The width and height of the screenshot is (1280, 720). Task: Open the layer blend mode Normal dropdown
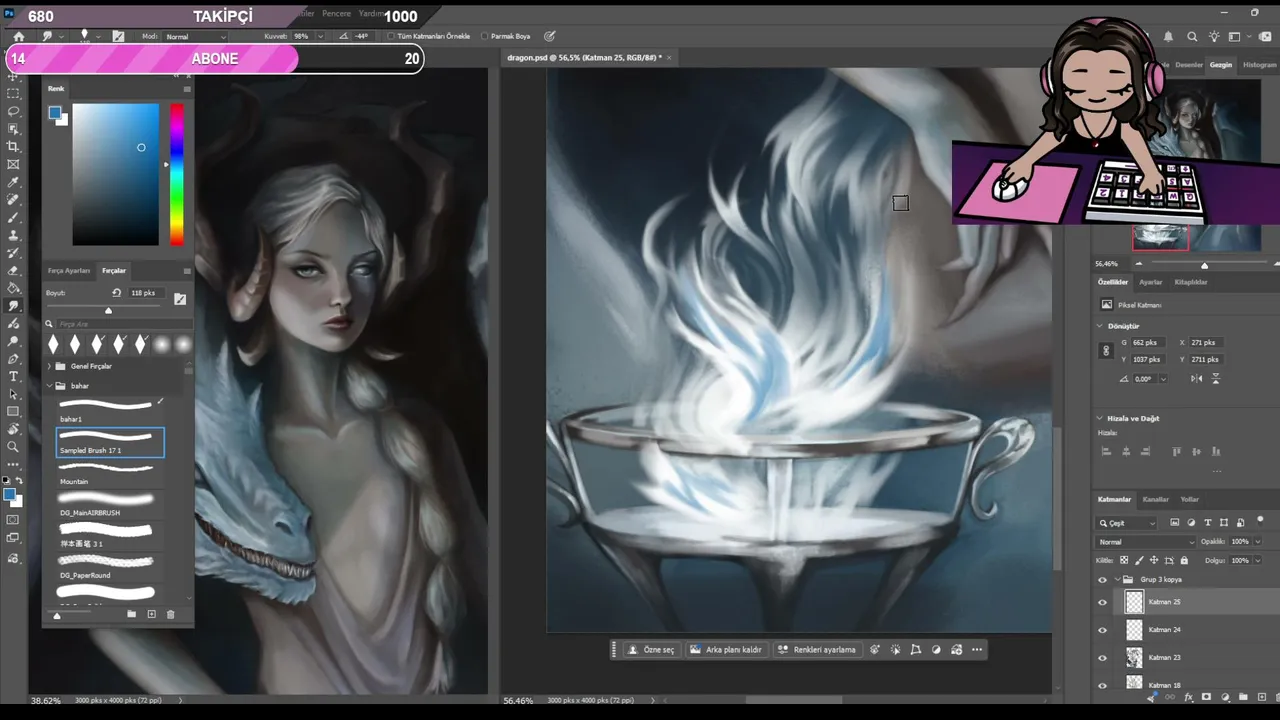click(x=1144, y=542)
